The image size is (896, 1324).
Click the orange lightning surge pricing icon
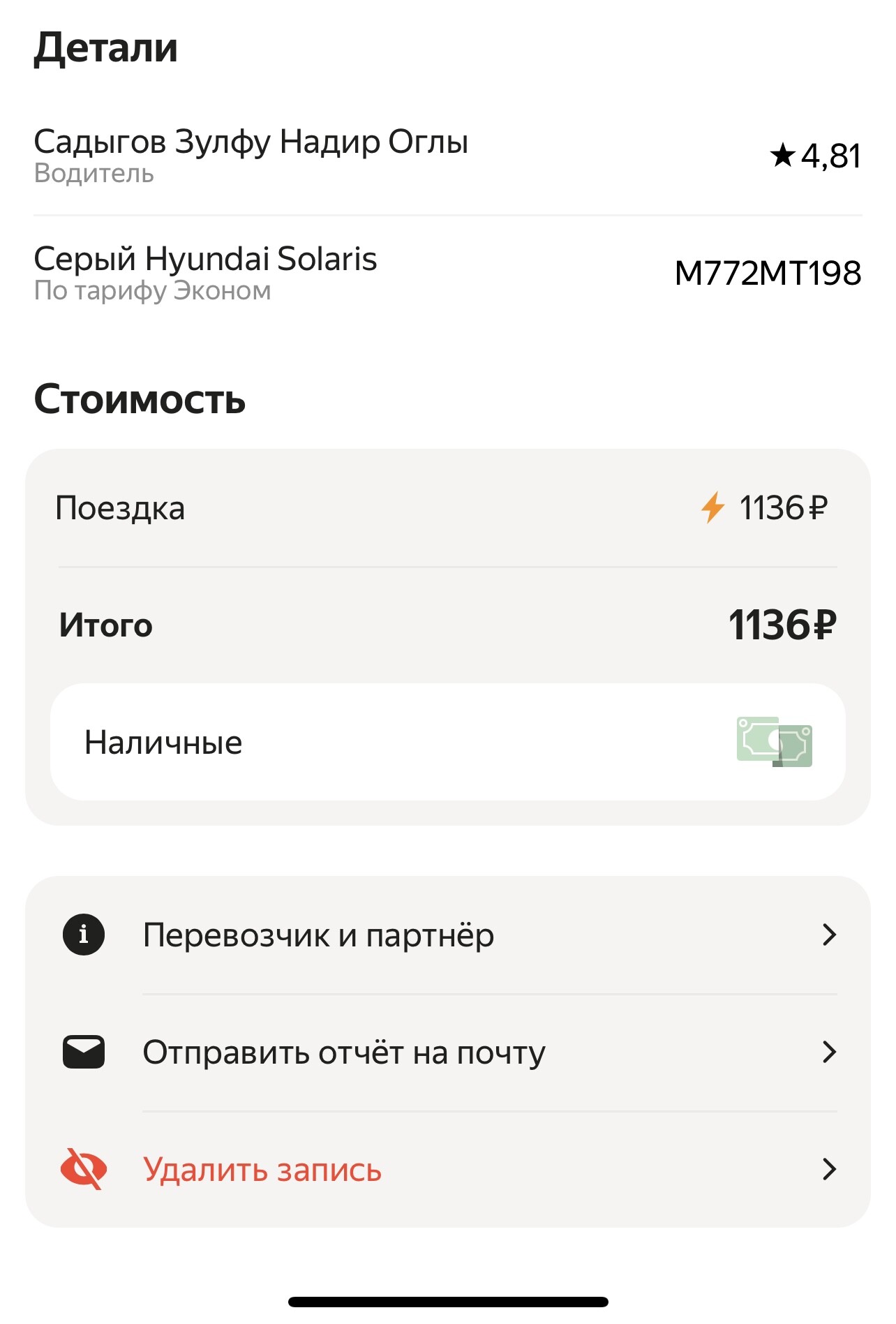pos(713,509)
